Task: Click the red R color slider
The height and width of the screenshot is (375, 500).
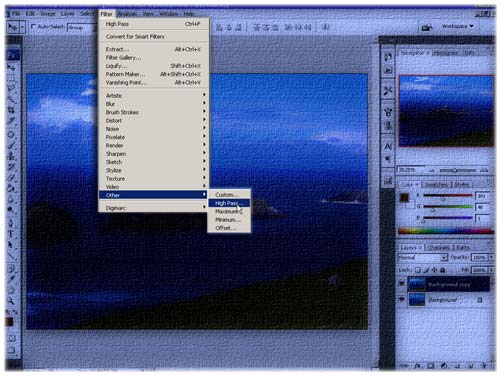Action: coord(448,195)
